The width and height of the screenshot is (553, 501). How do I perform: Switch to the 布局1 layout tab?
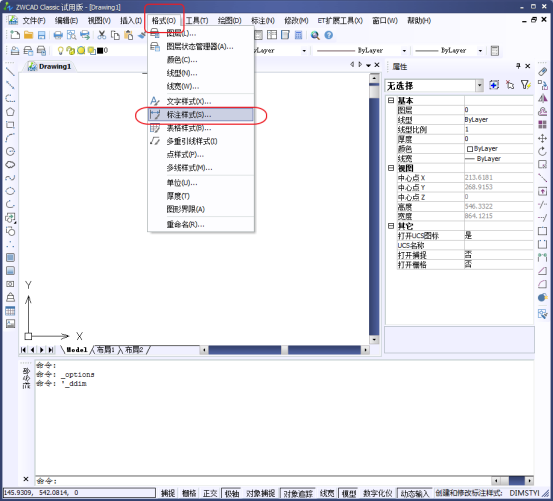click(x=105, y=350)
